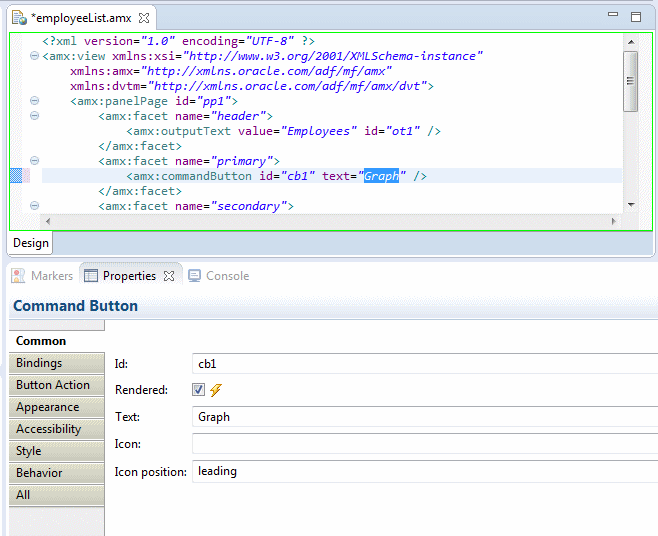Open the Accessibility properties section
The height and width of the screenshot is (536, 658).
(x=57, y=429)
